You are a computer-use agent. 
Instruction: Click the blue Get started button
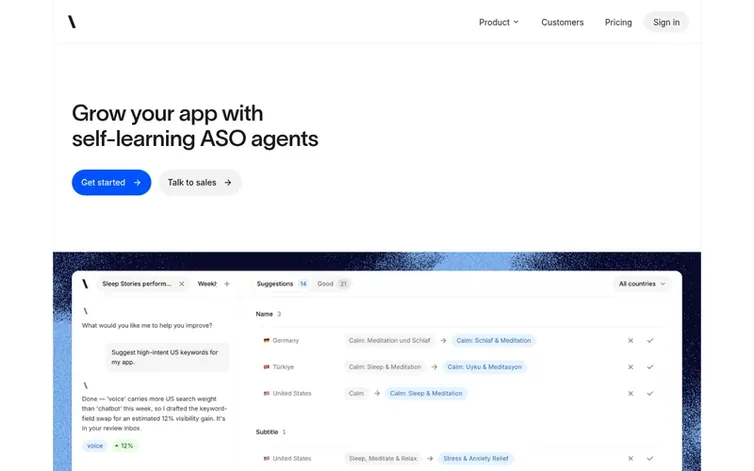pos(111,182)
